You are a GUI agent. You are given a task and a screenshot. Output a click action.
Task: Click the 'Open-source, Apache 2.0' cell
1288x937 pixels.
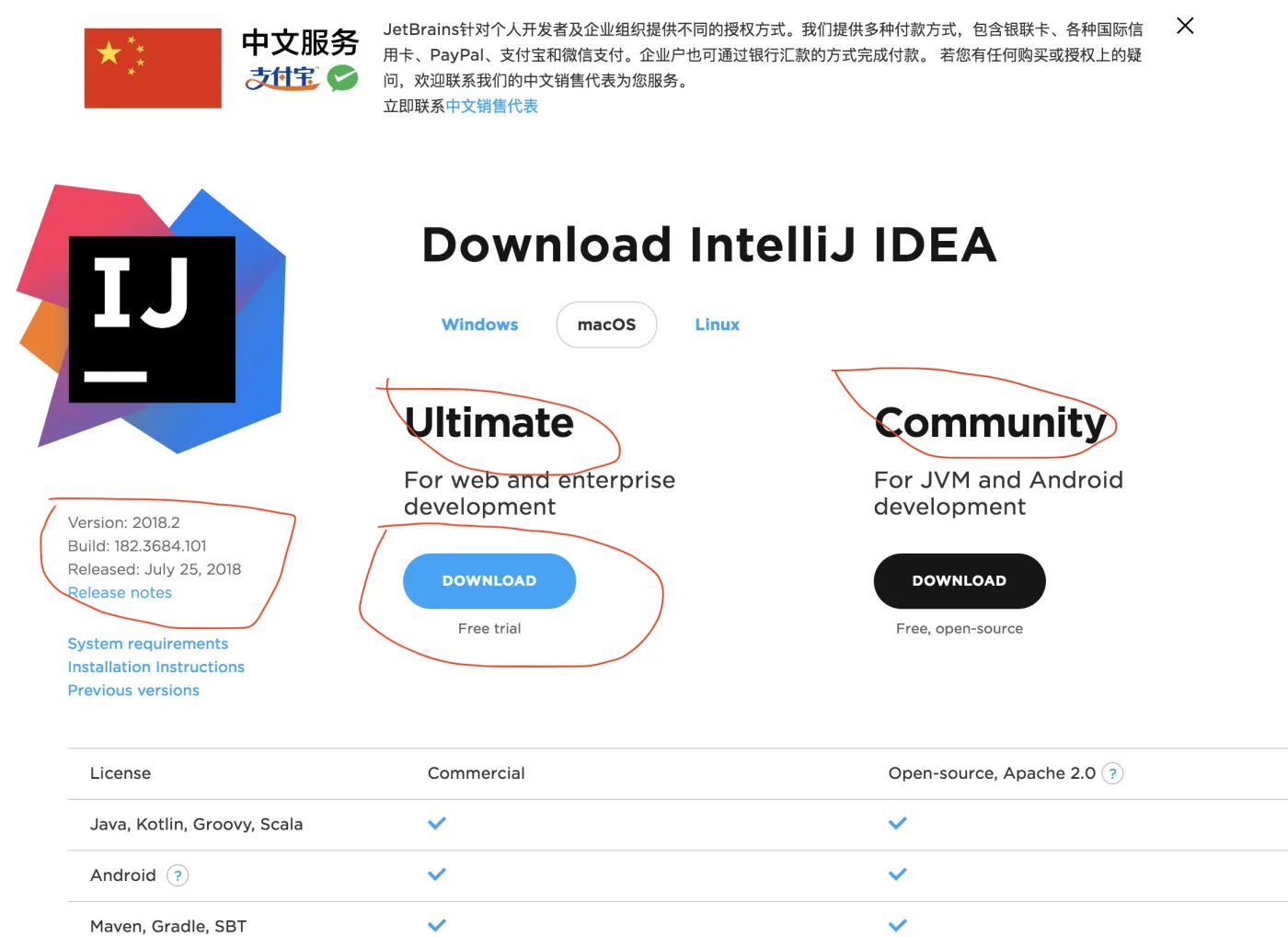click(992, 773)
